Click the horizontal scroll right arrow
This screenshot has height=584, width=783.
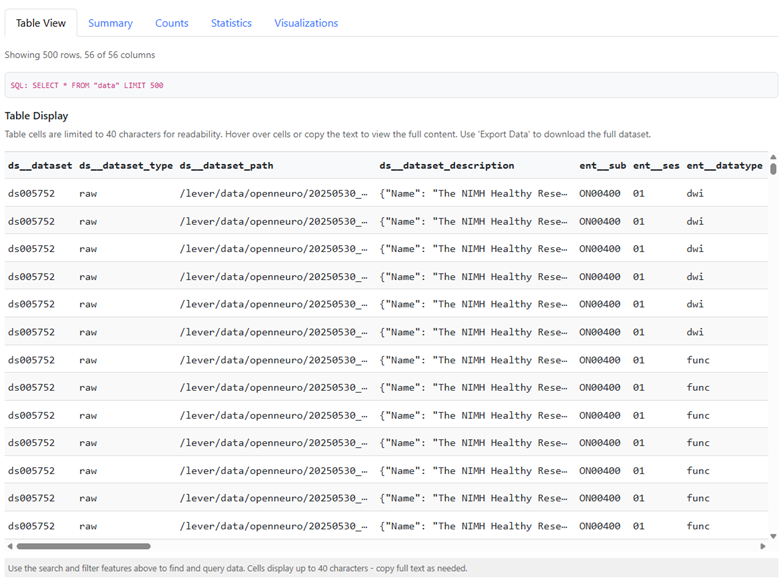pos(763,546)
